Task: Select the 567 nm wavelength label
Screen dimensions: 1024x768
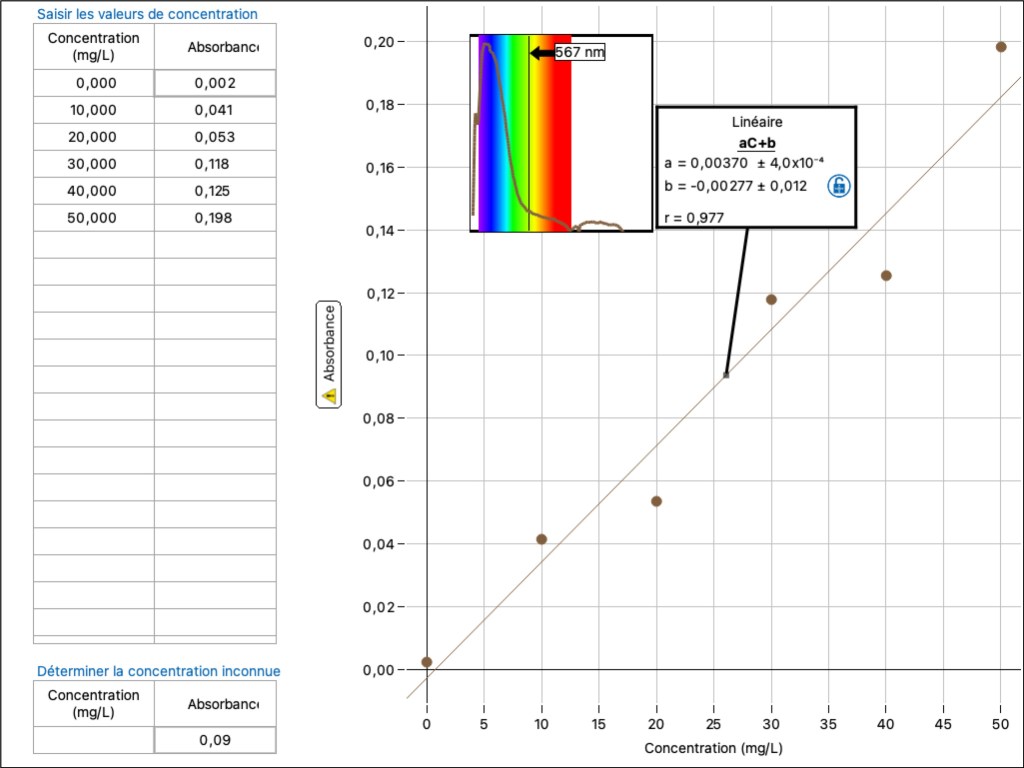Action: 580,52
